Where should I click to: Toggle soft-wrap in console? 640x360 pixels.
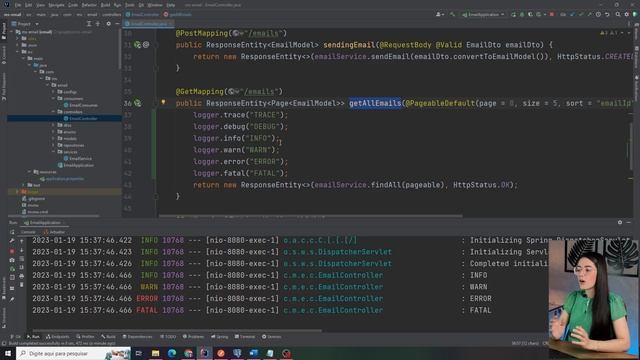coord(22,259)
